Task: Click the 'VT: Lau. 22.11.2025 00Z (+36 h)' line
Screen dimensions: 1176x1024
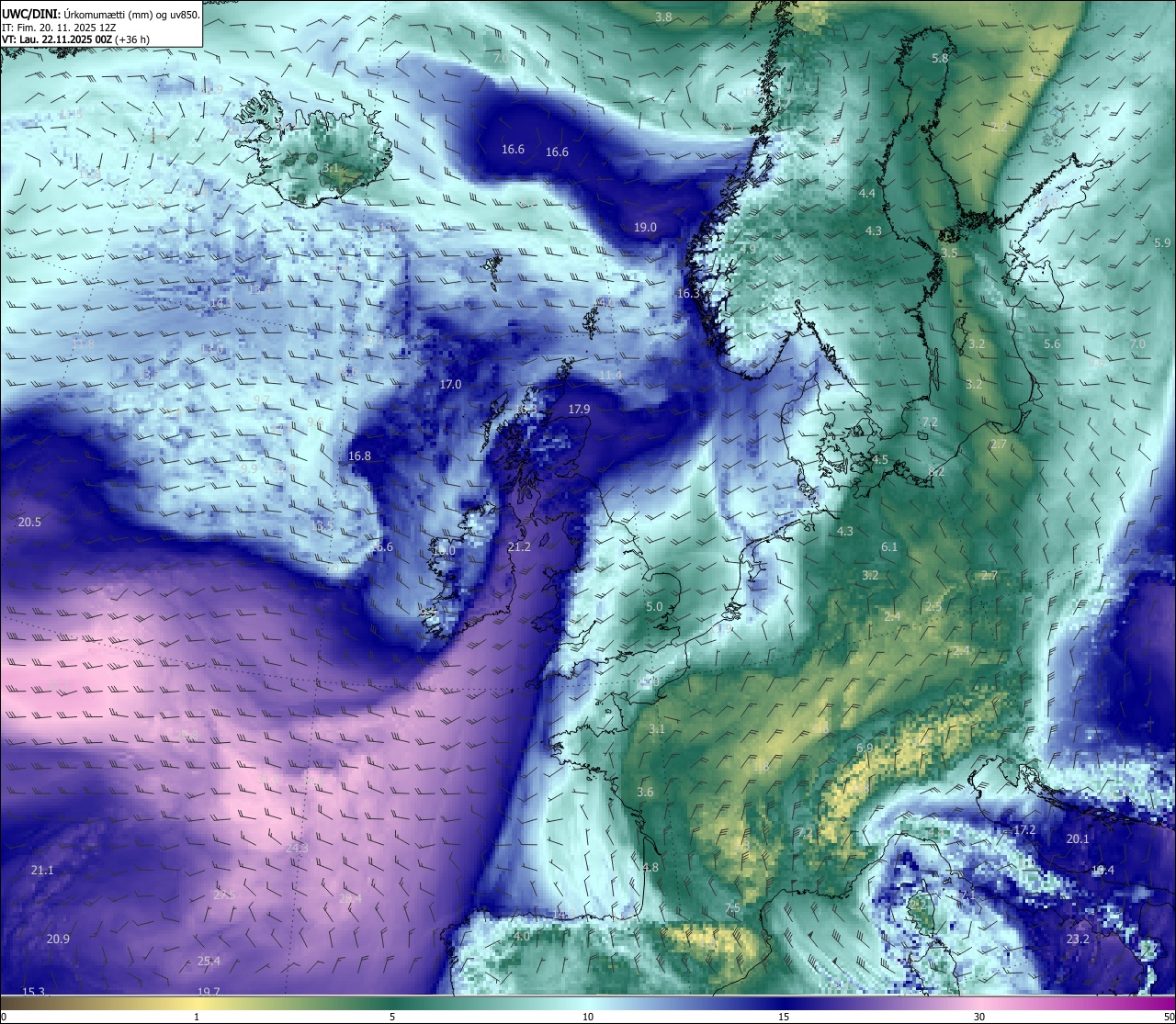Action: [75, 39]
